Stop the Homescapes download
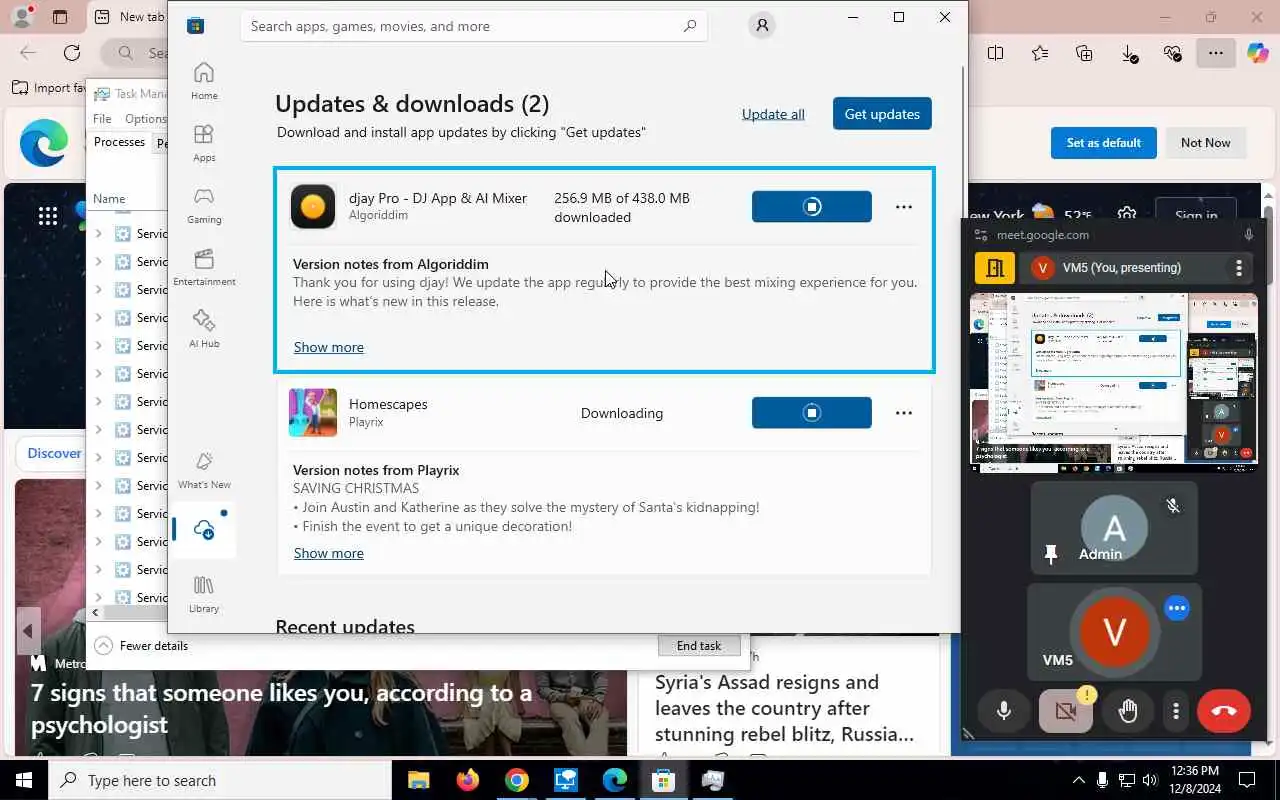Viewport: 1280px width, 800px height. [812, 413]
